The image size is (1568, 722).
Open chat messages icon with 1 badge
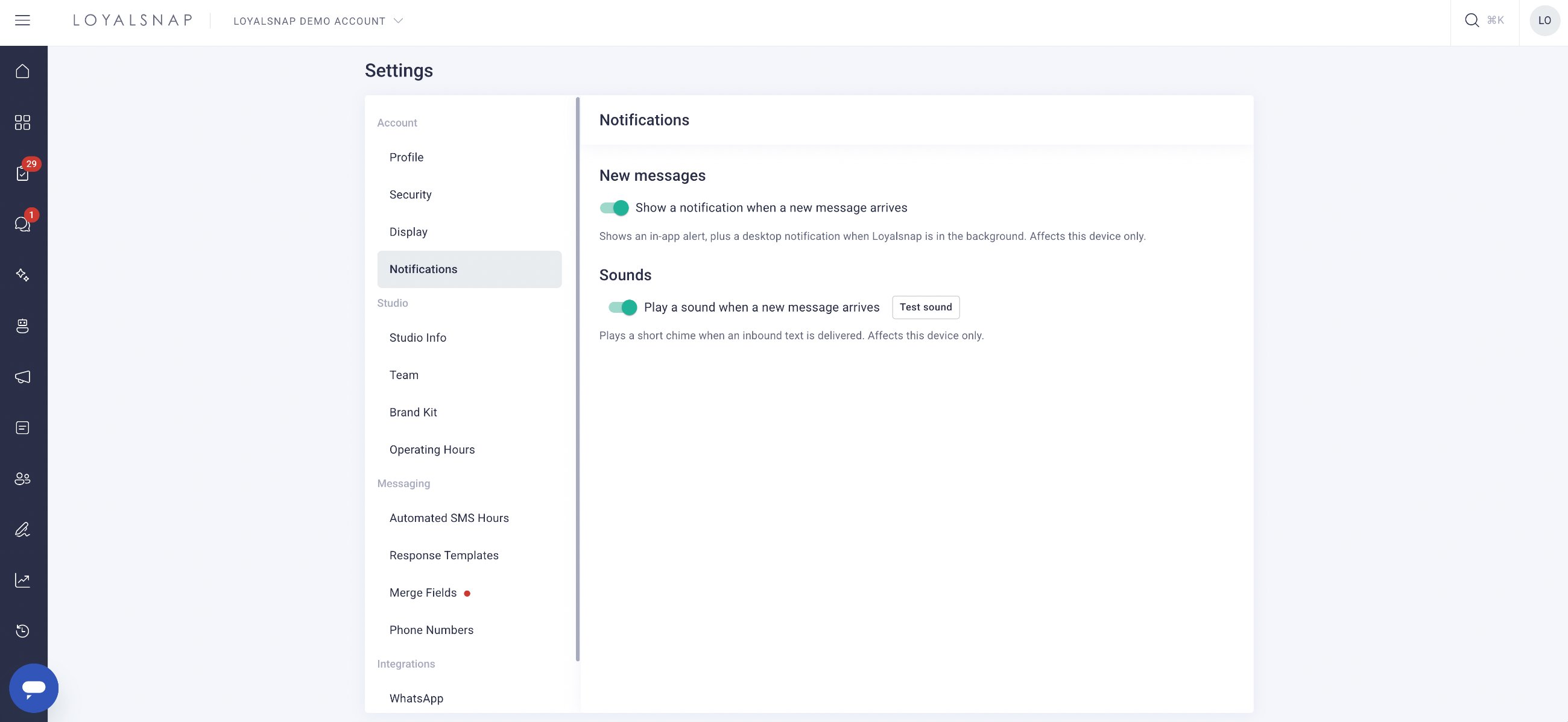click(x=22, y=224)
